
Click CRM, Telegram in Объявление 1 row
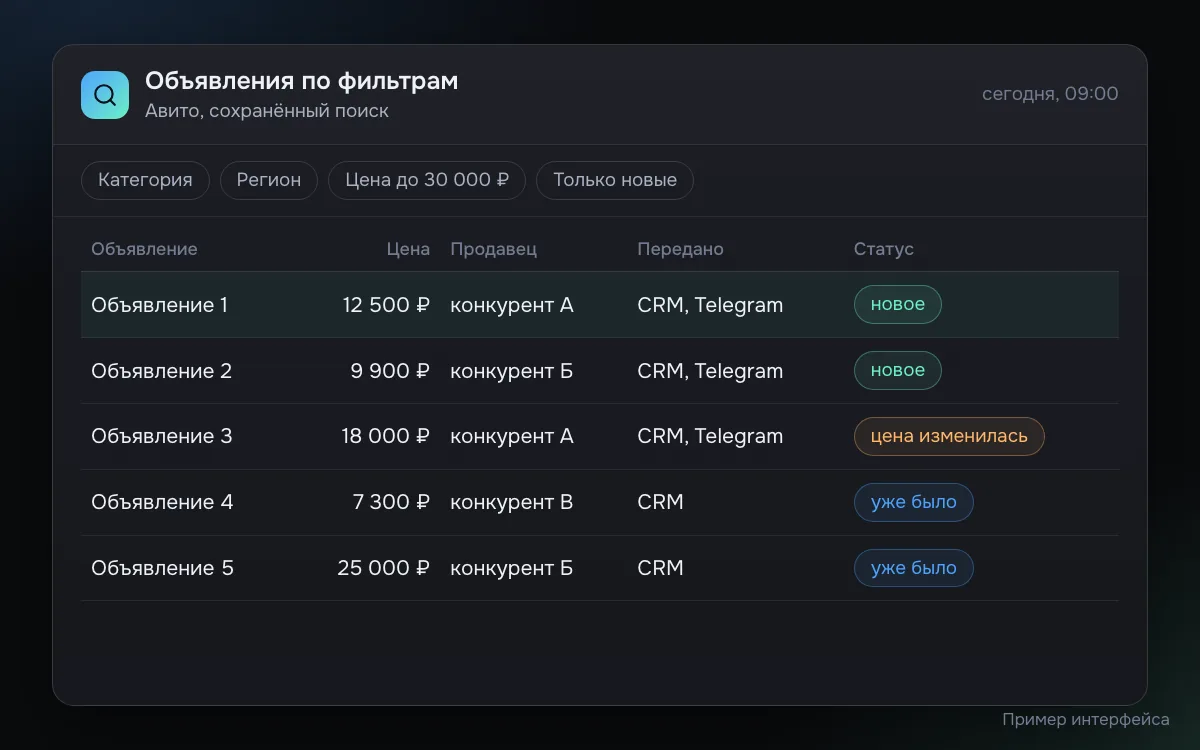pyautogui.click(x=710, y=305)
